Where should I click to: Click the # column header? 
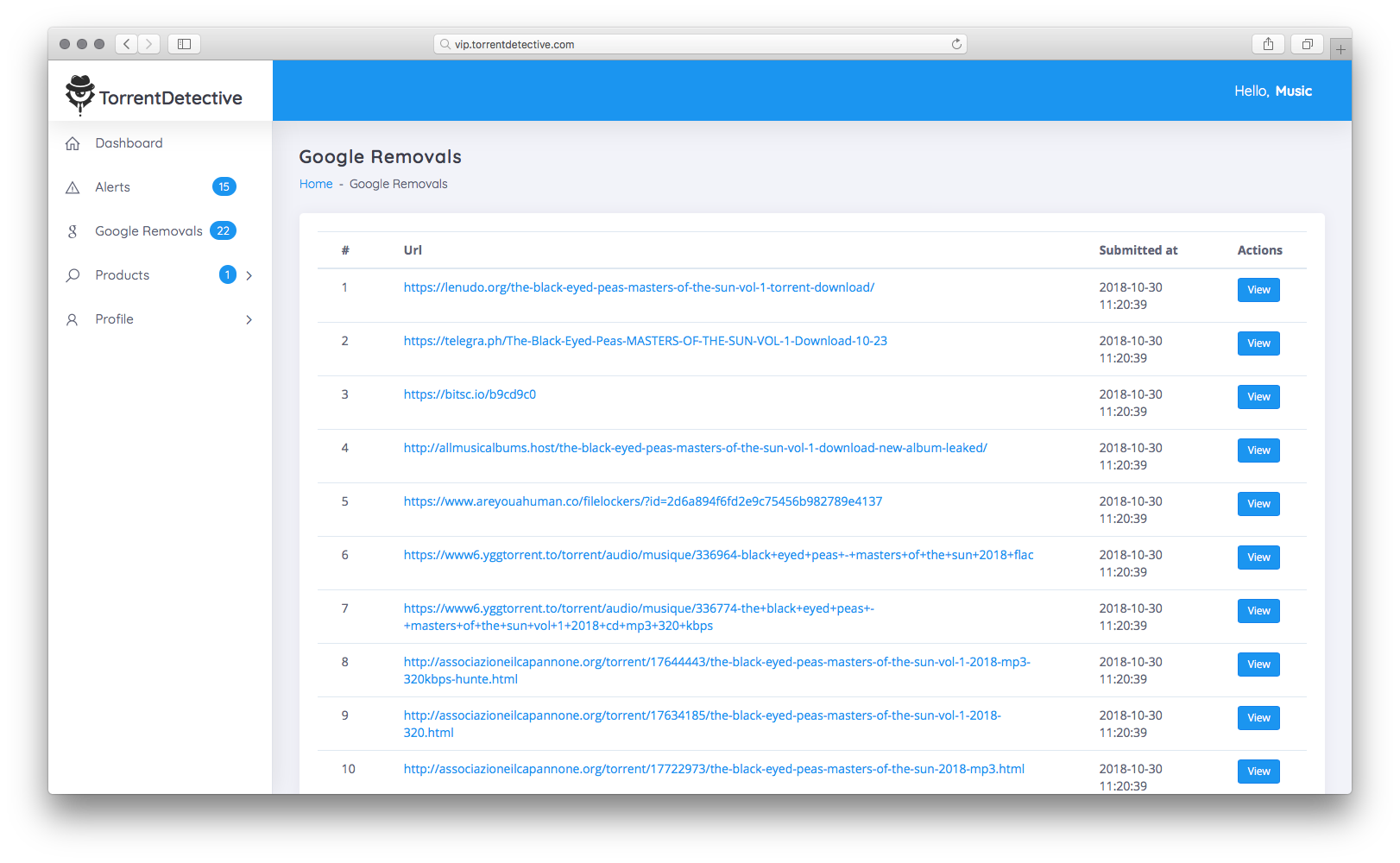tap(345, 250)
